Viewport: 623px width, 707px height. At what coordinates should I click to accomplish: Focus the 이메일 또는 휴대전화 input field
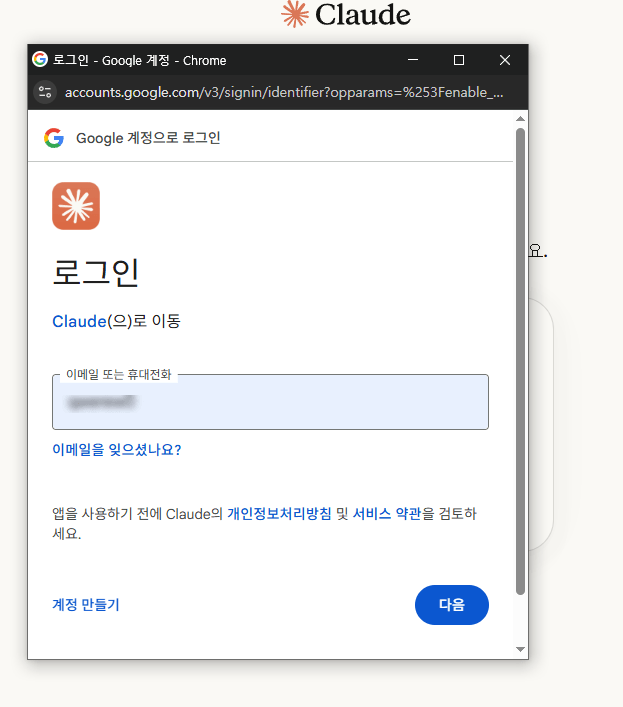270,403
